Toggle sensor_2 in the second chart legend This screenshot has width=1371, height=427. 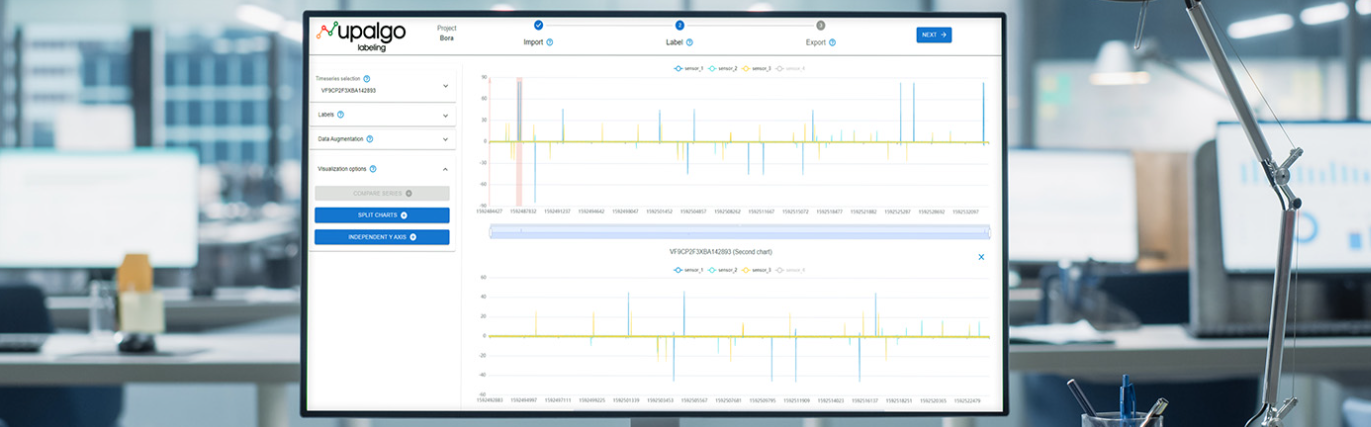(723, 270)
